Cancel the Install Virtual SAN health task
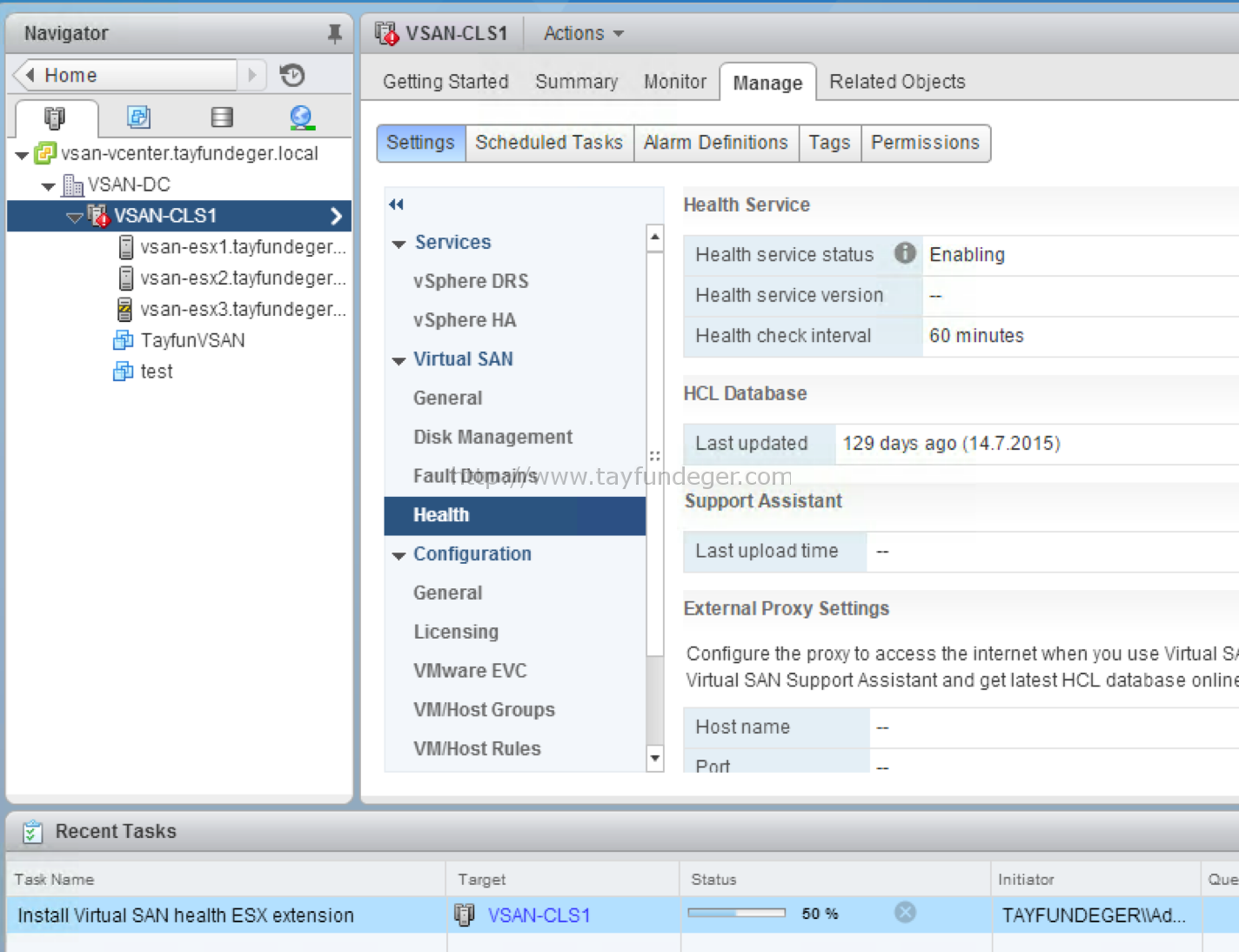1239x952 pixels. [x=905, y=912]
